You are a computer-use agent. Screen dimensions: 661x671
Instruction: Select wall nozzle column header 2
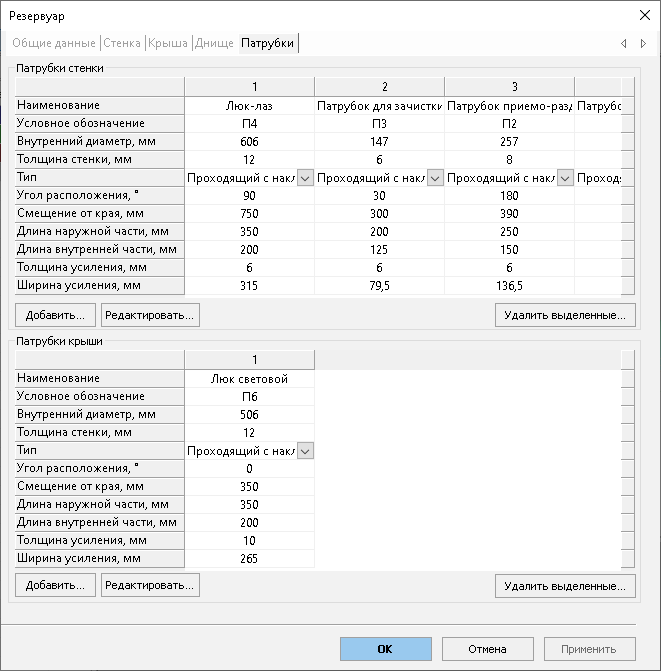(x=379, y=87)
